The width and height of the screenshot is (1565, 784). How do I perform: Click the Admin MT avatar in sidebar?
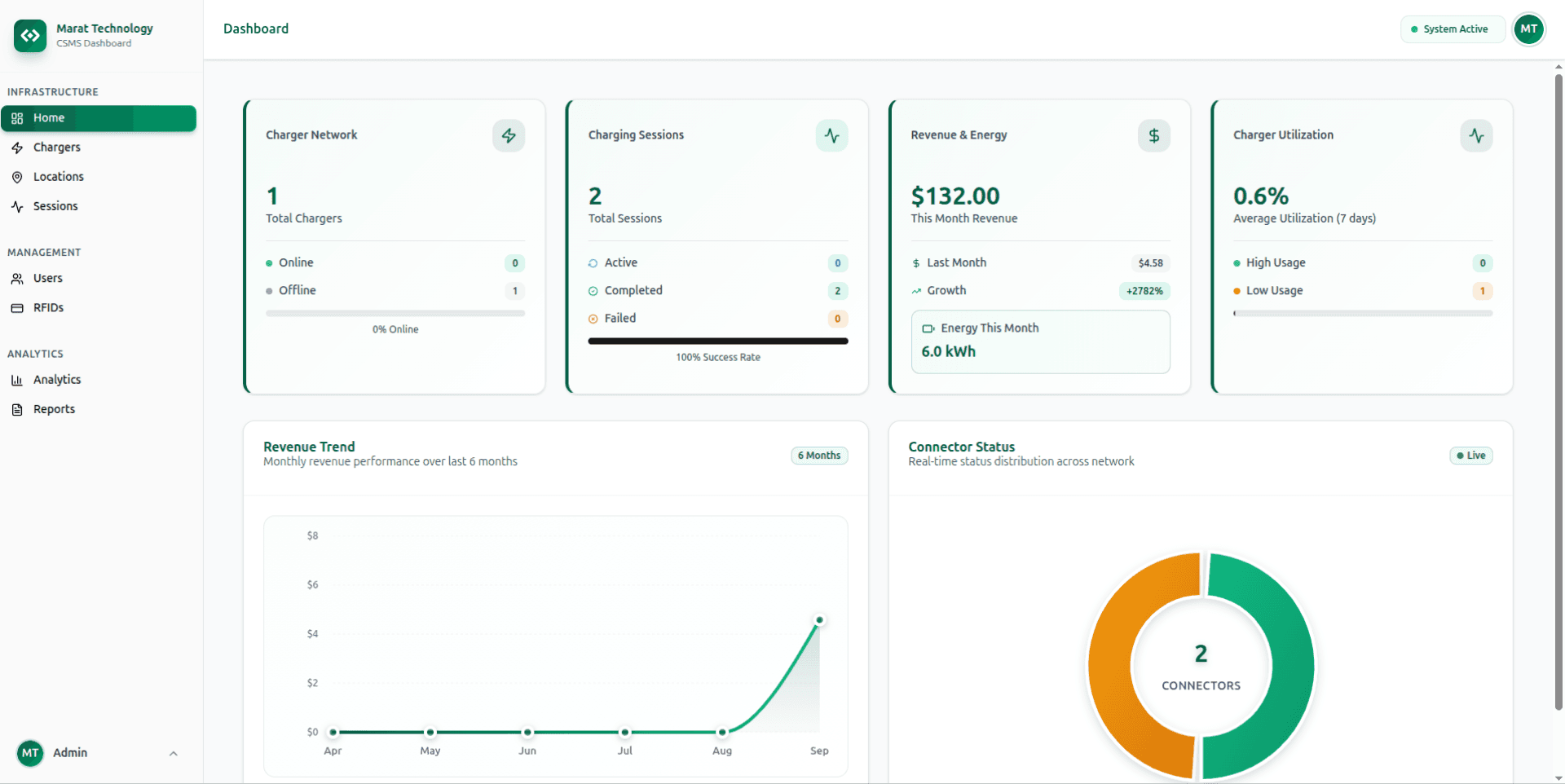point(30,753)
